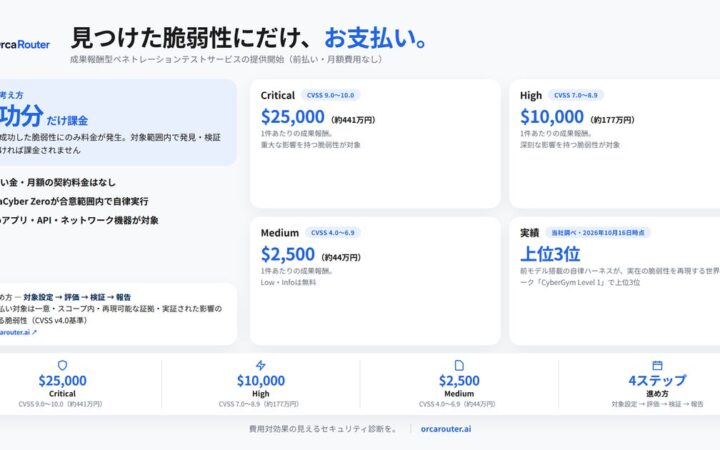Click the shield icon above the bottom $25,000
The width and height of the screenshot is (720, 450).
click(62, 365)
